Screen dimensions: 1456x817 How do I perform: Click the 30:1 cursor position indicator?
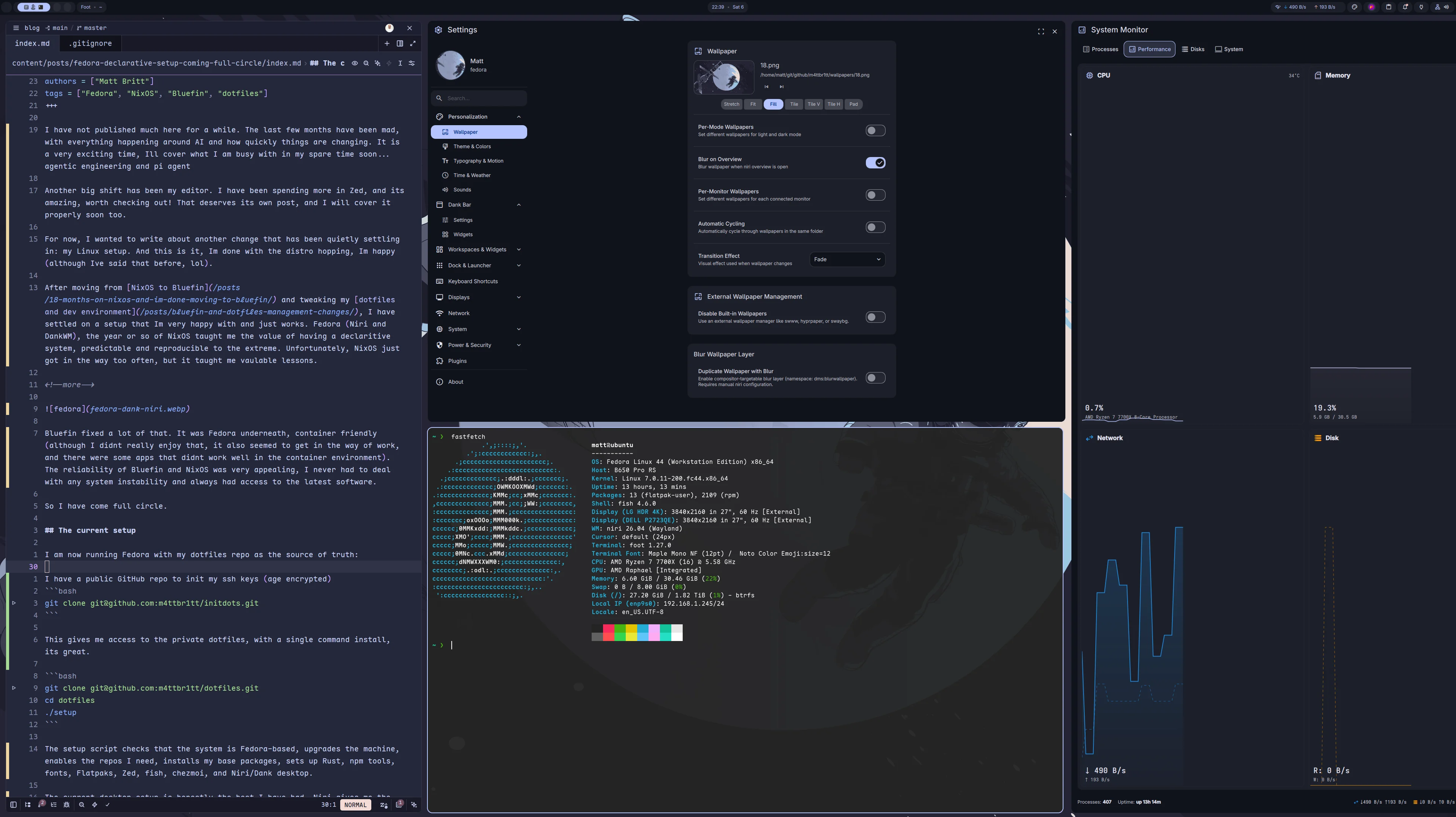coord(328,804)
